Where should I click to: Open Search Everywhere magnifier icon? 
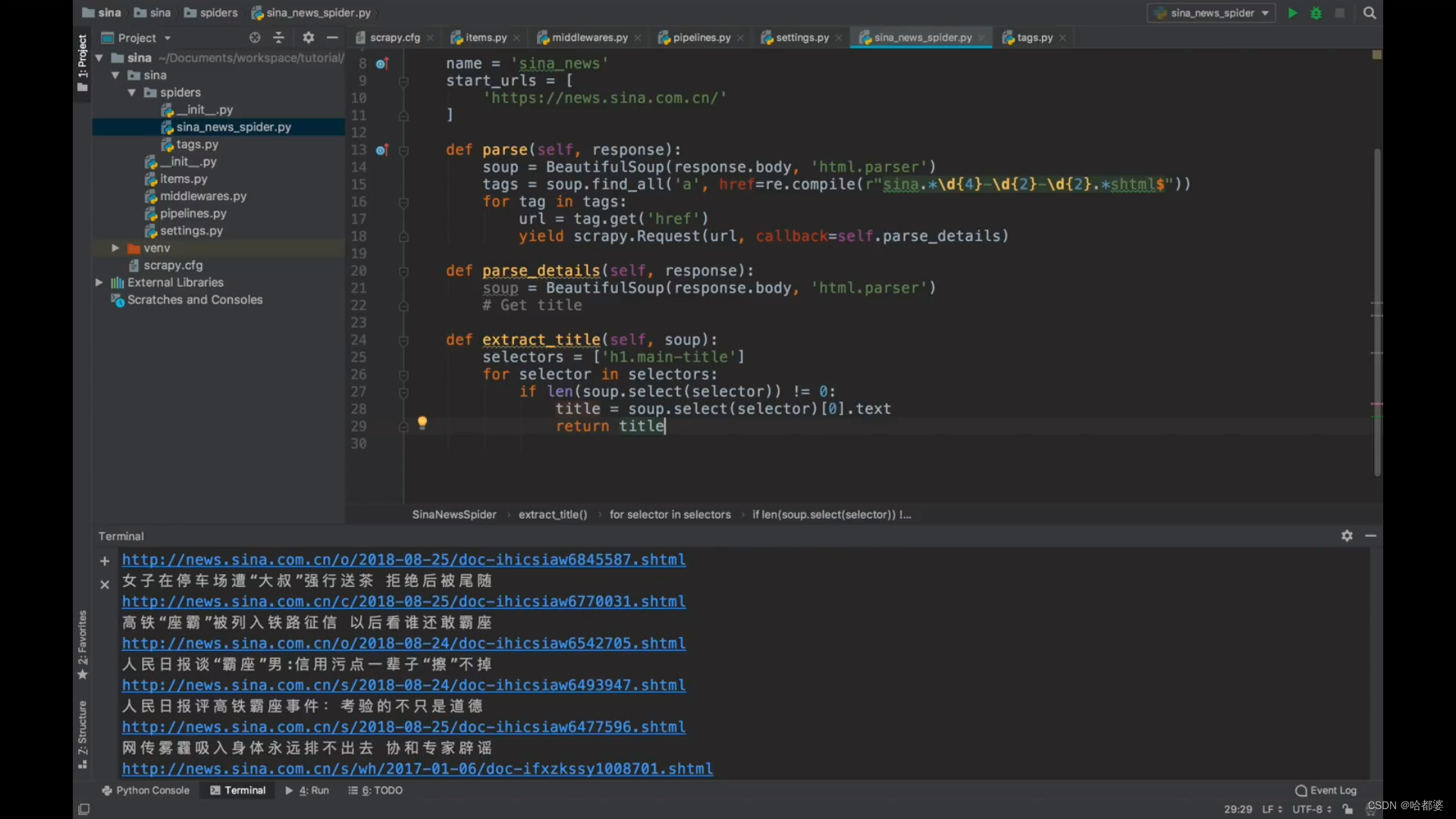click(x=1370, y=13)
